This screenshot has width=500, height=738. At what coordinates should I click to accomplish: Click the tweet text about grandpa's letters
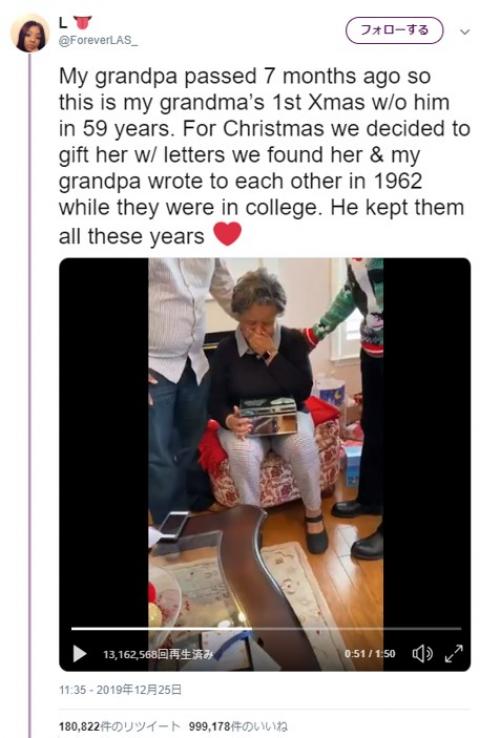tap(264, 155)
